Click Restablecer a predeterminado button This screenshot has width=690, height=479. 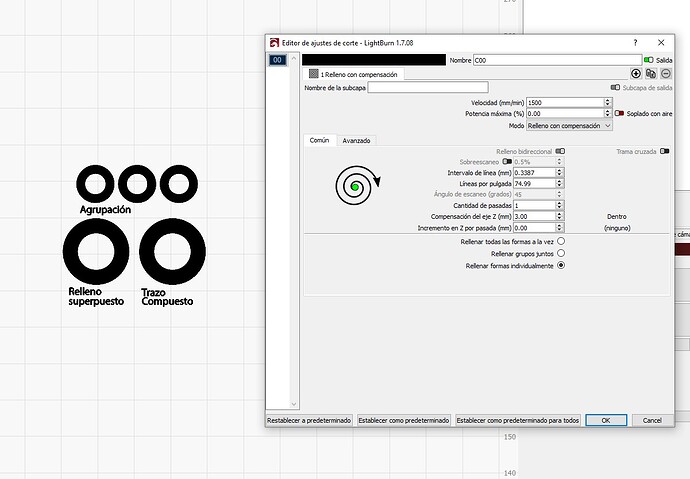click(x=309, y=420)
